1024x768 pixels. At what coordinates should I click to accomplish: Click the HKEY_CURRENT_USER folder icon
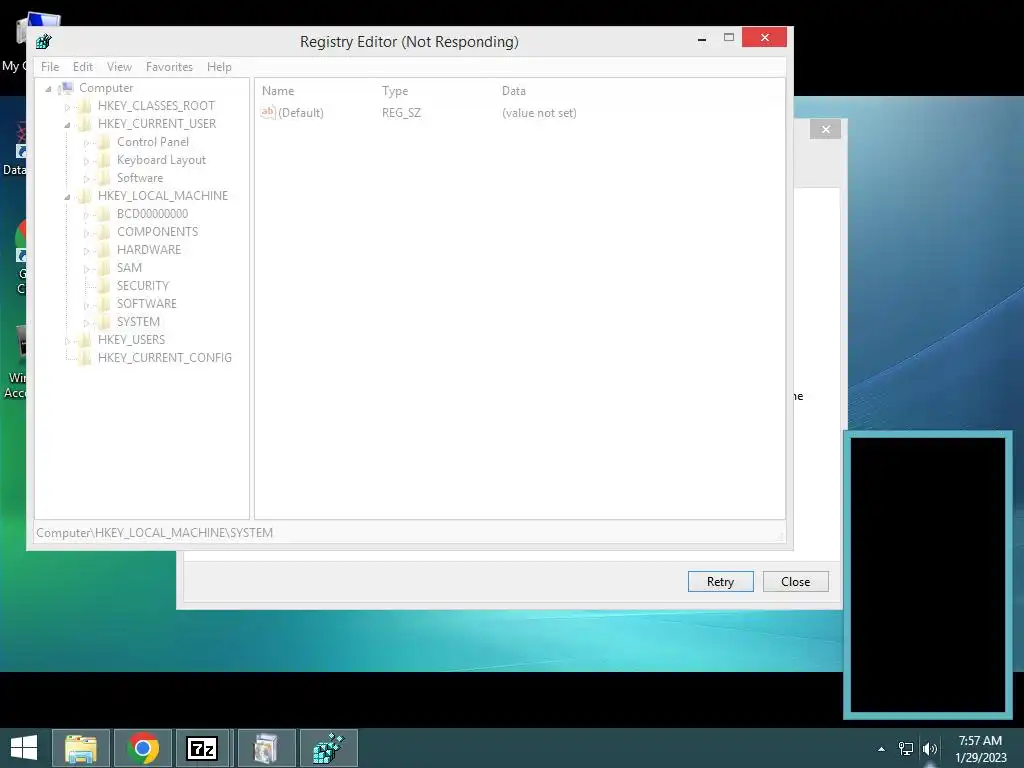[84, 123]
